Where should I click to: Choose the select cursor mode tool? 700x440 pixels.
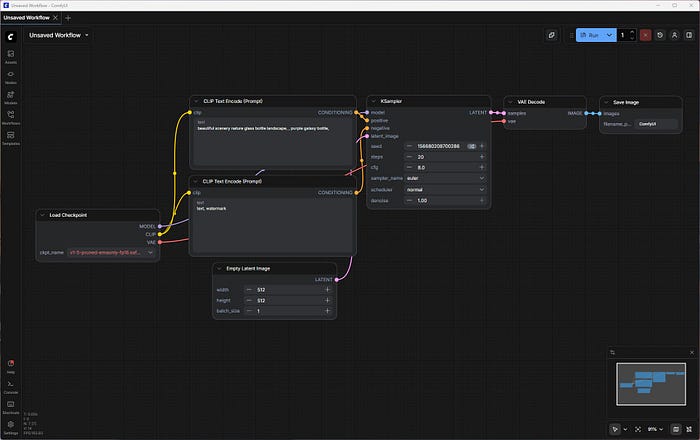[615, 429]
